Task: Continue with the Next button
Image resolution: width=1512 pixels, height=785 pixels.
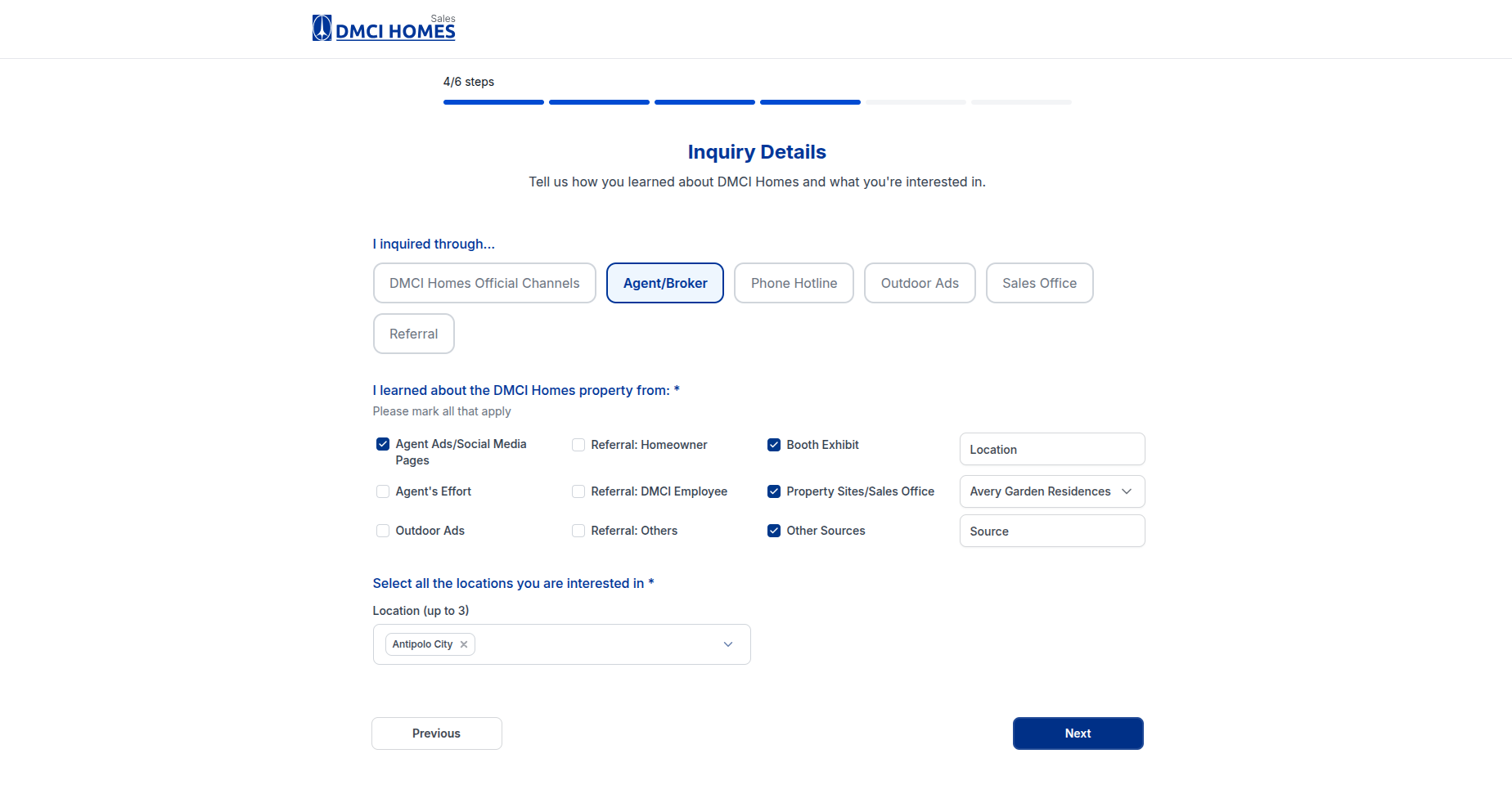Action: 1078,733
